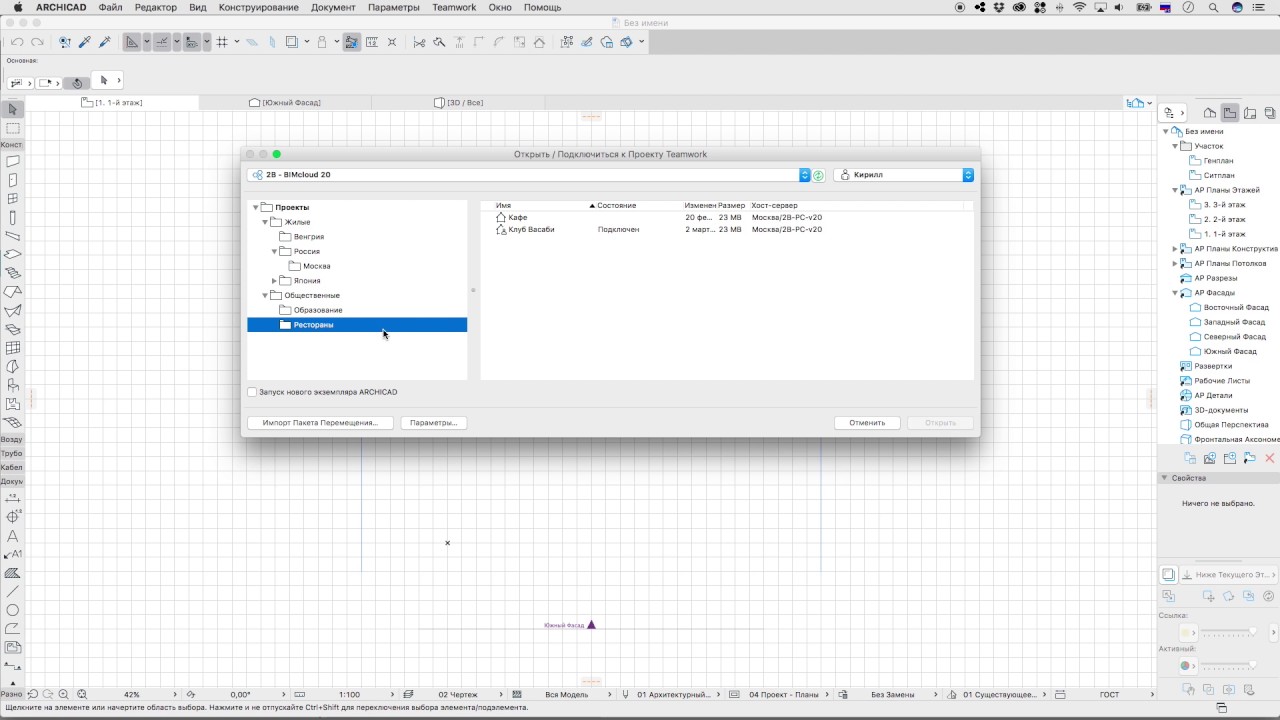This screenshot has width=1280, height=720.
Task: Select the Curtain Wall tool in the toolbox
Action: point(13,348)
